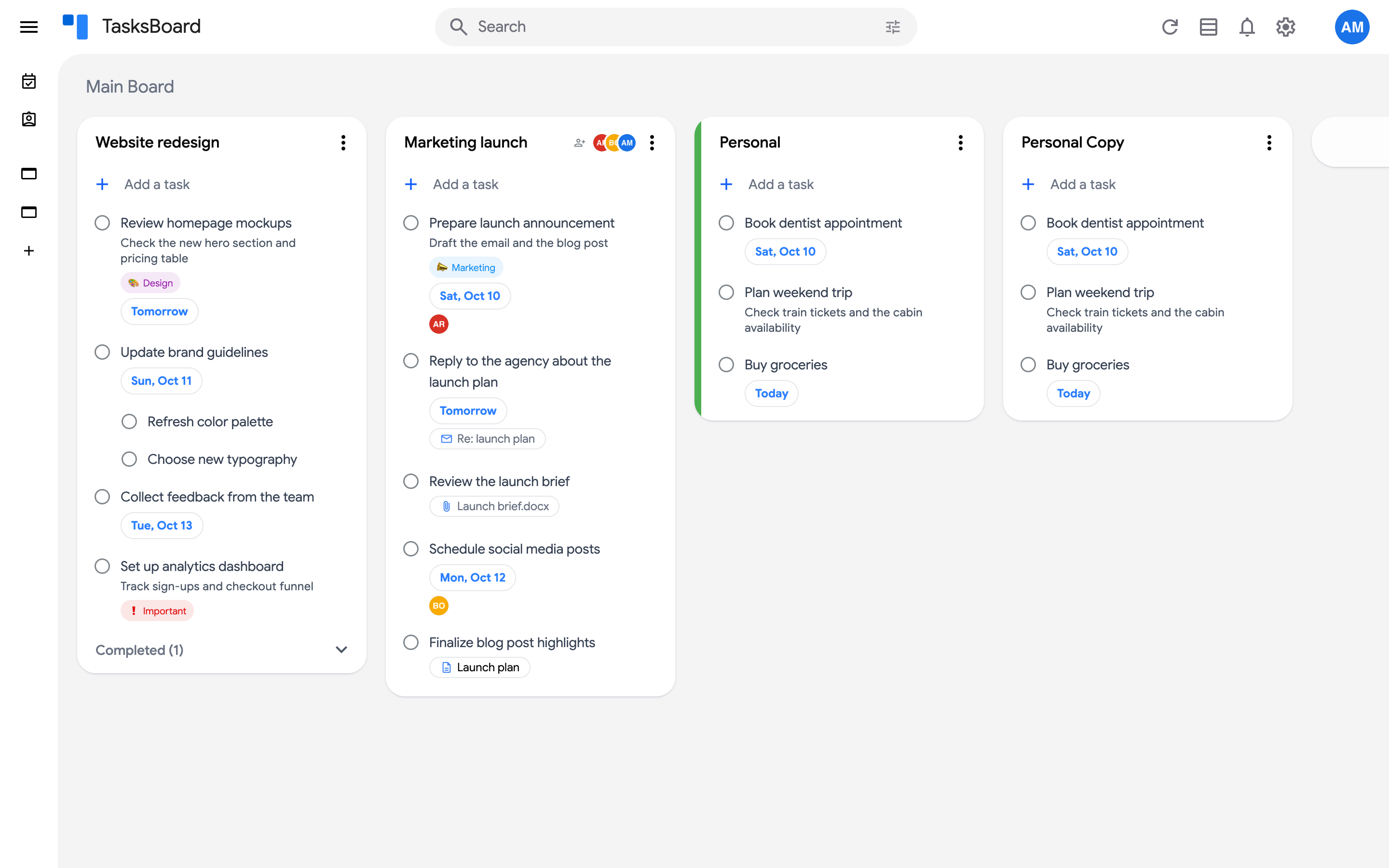This screenshot has width=1389, height=868.
Task: Click the Tue, Oct 13 due date chip
Action: pos(162,525)
